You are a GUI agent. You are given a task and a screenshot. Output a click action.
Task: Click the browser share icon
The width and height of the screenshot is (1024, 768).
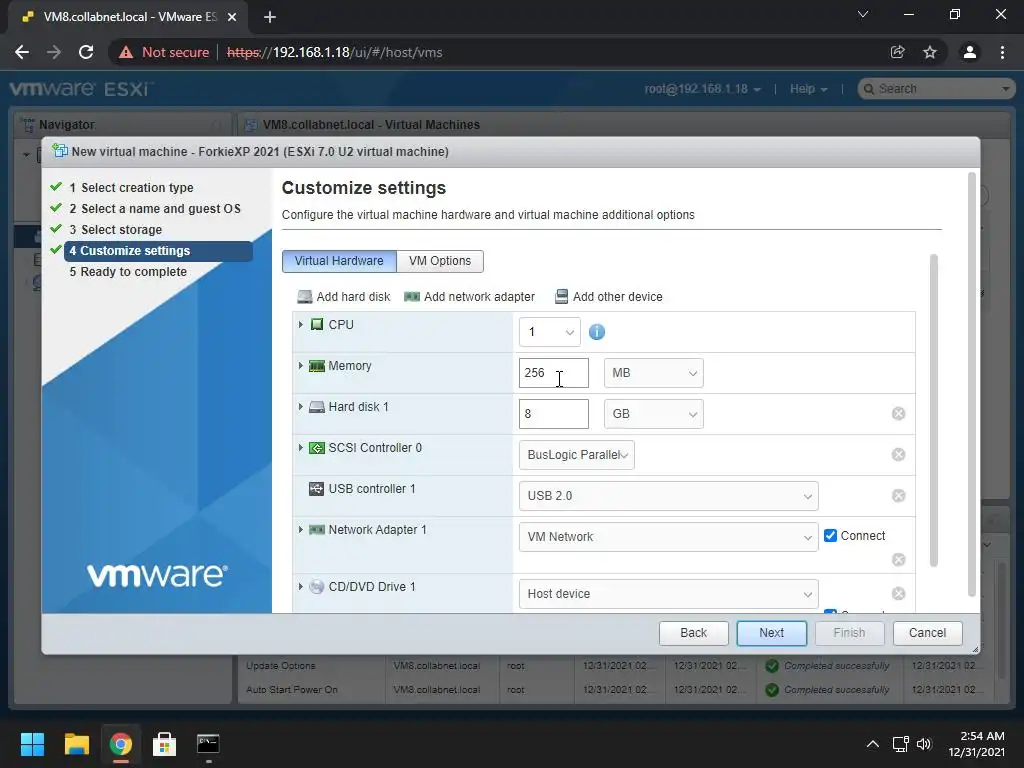tap(898, 52)
